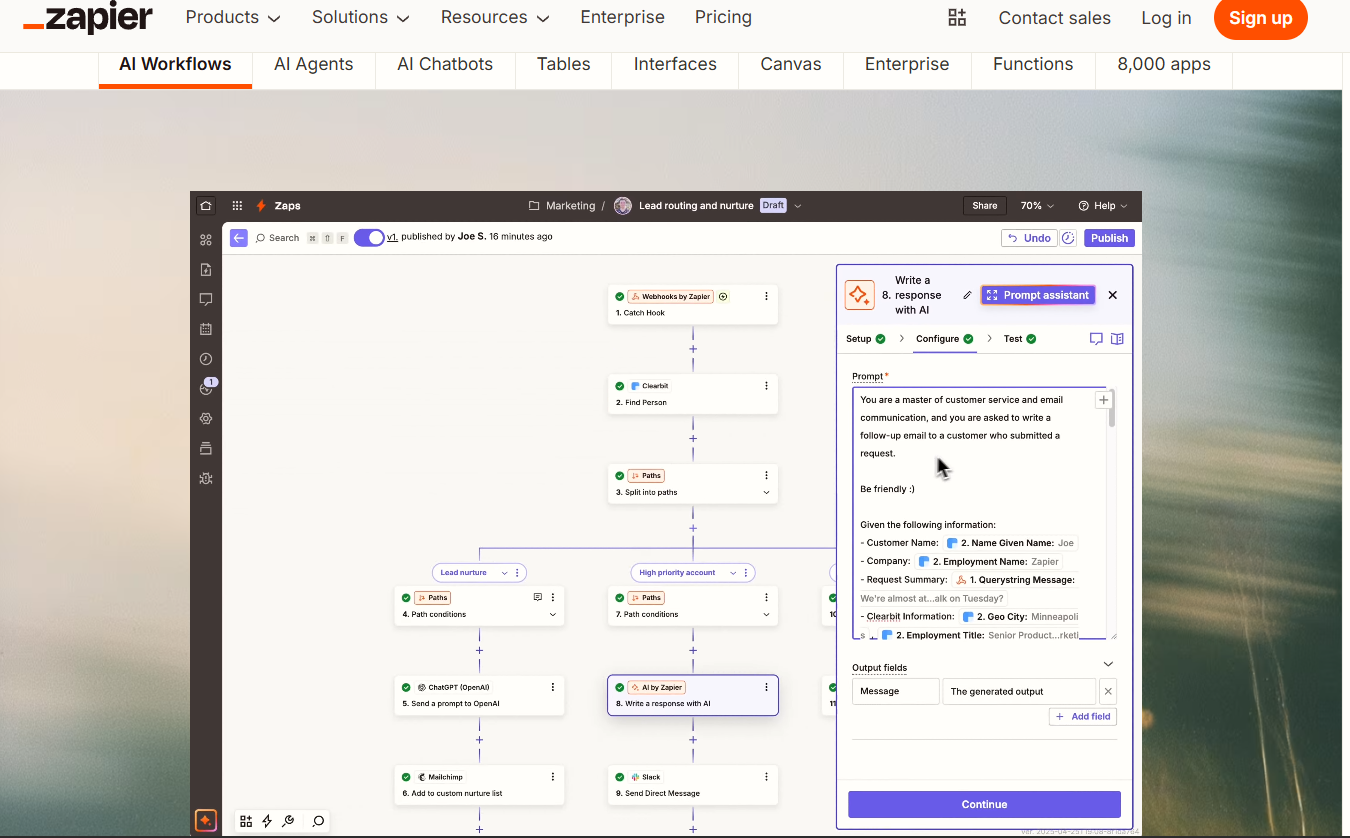Open the book help icon in step panel

coord(1117,339)
